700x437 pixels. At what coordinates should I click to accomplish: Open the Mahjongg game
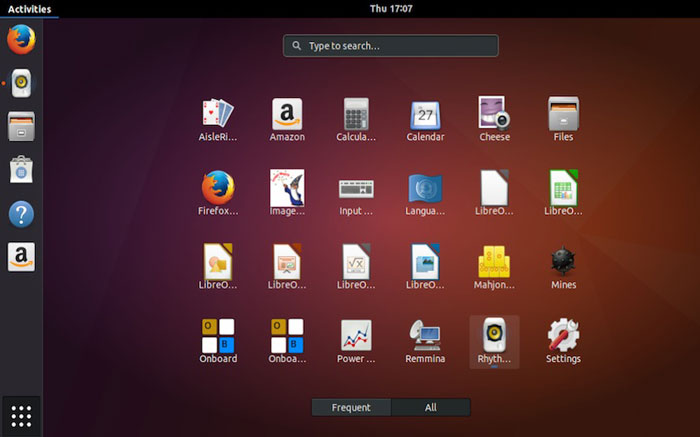pyautogui.click(x=494, y=267)
